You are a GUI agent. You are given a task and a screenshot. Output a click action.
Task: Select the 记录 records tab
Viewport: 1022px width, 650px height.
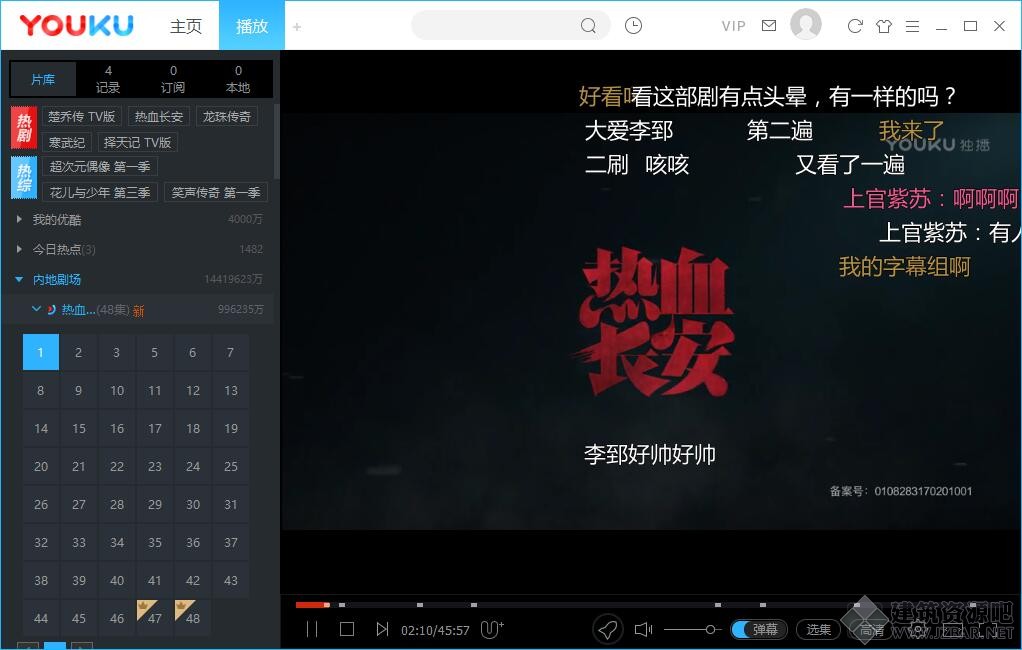108,79
